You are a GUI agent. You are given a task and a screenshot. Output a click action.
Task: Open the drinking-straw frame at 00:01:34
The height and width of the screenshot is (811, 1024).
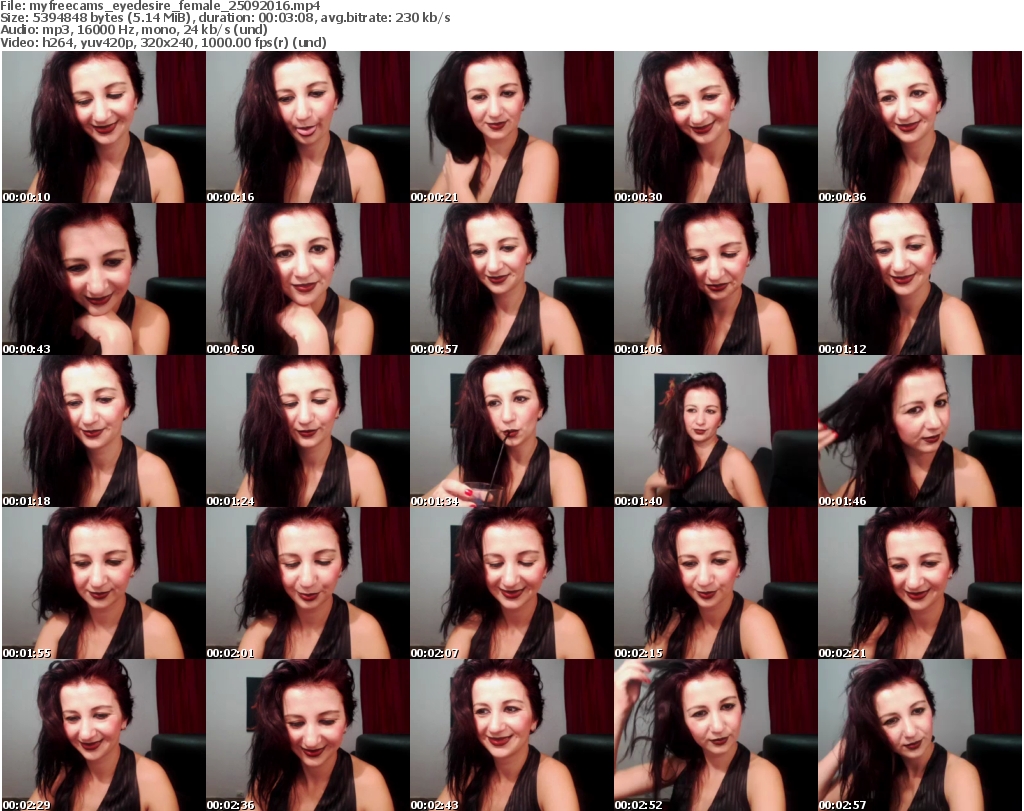[x=511, y=432]
